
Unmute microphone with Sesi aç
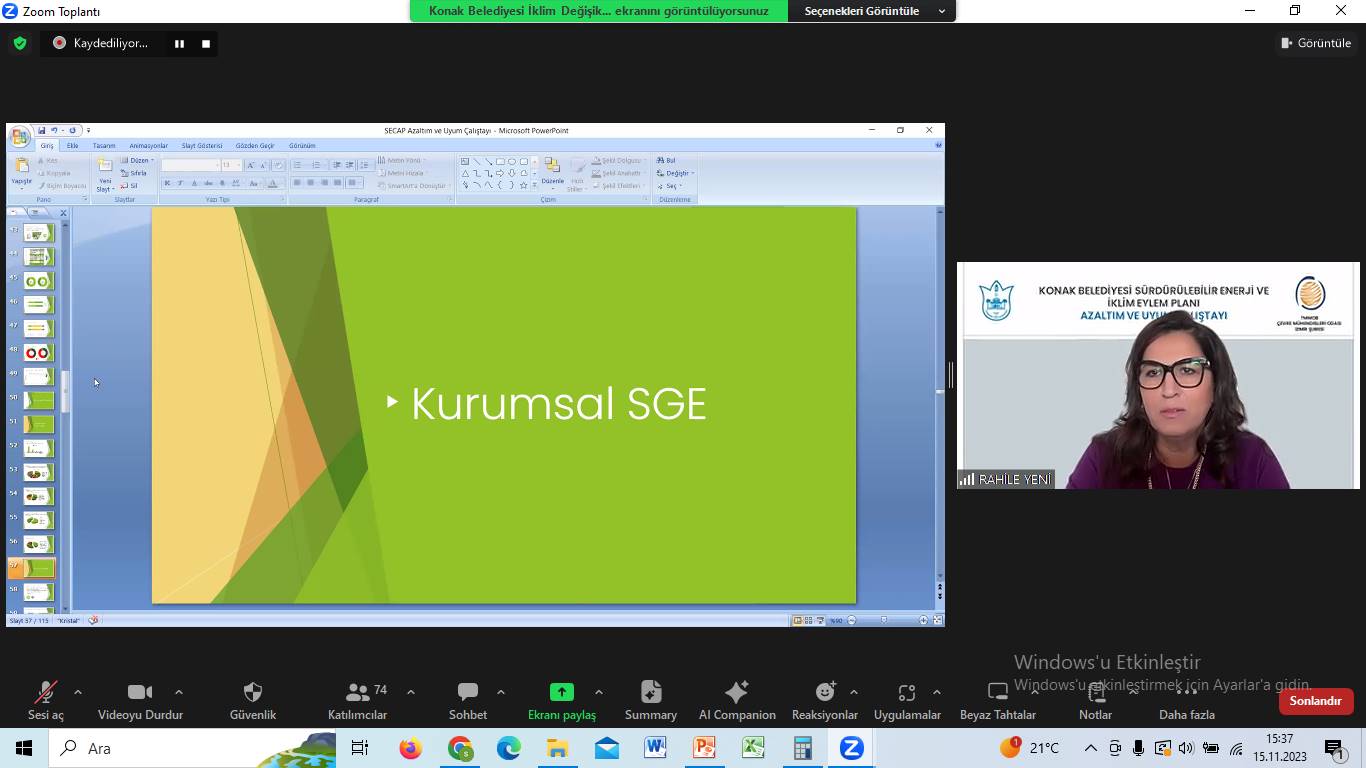click(x=45, y=693)
